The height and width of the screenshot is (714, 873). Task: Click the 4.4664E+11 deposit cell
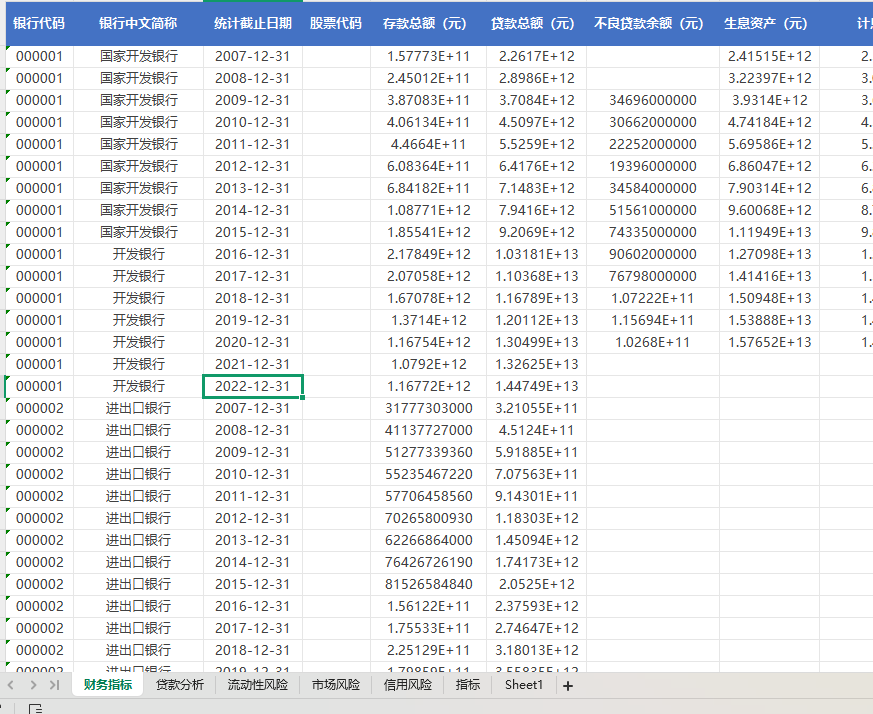pos(428,144)
